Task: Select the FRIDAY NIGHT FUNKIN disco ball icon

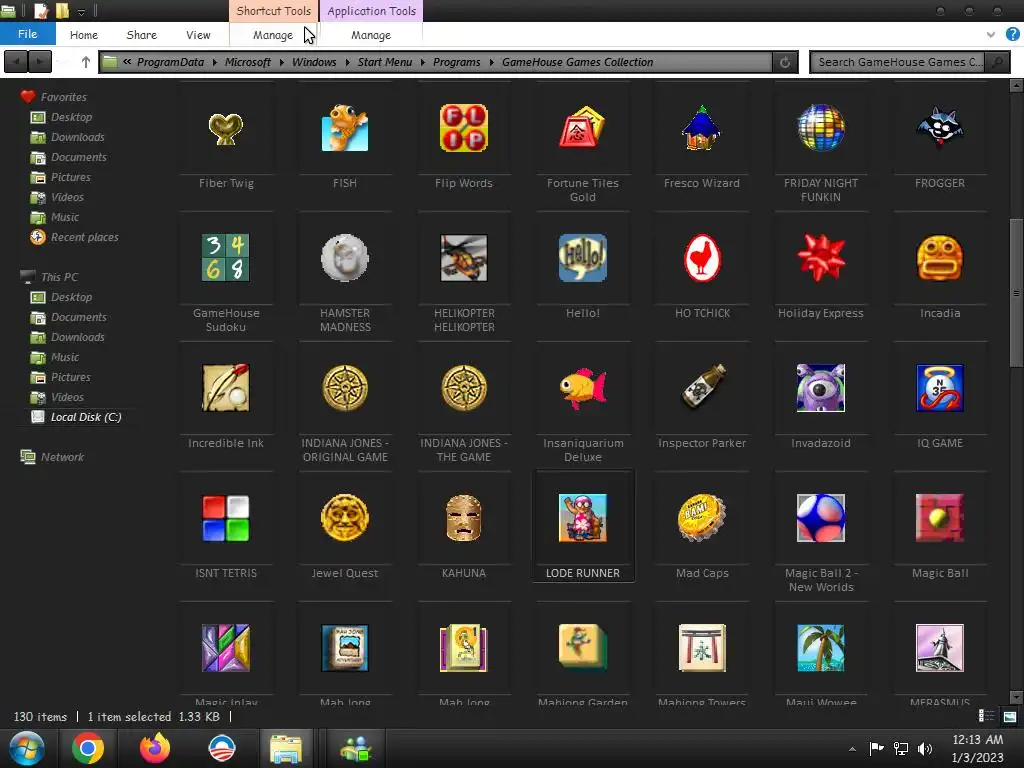Action: point(821,128)
